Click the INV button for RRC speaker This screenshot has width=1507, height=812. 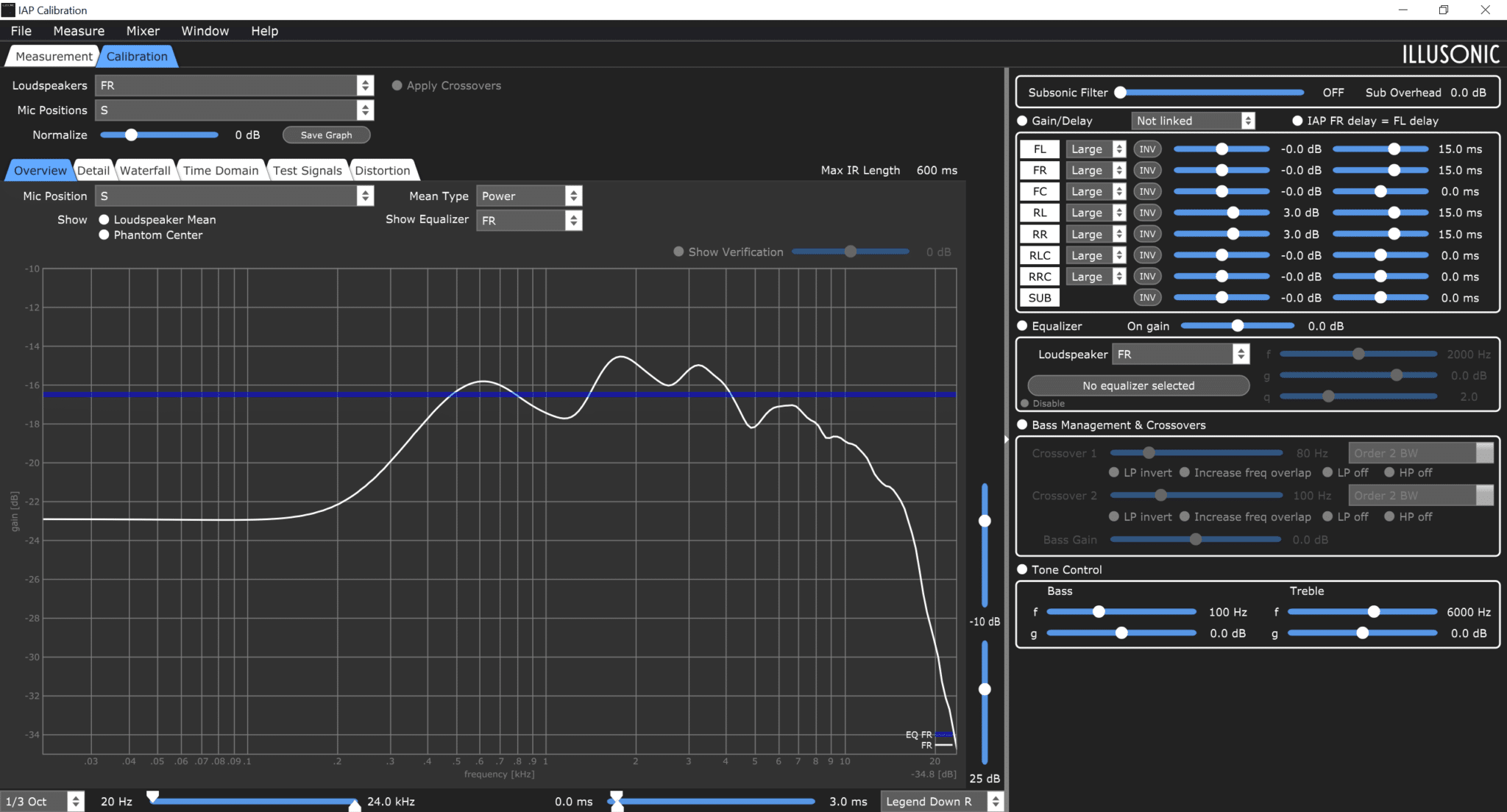click(1147, 277)
